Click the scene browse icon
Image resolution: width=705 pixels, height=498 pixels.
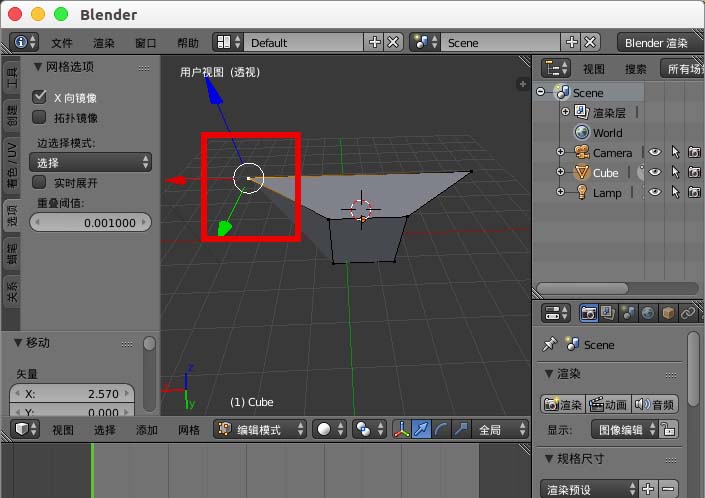tap(425, 42)
